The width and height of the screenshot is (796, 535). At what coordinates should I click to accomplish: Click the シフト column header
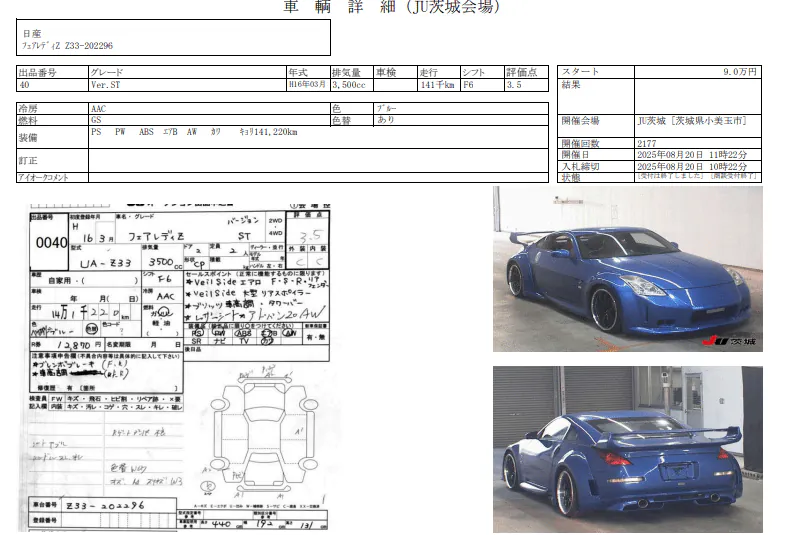click(x=474, y=72)
